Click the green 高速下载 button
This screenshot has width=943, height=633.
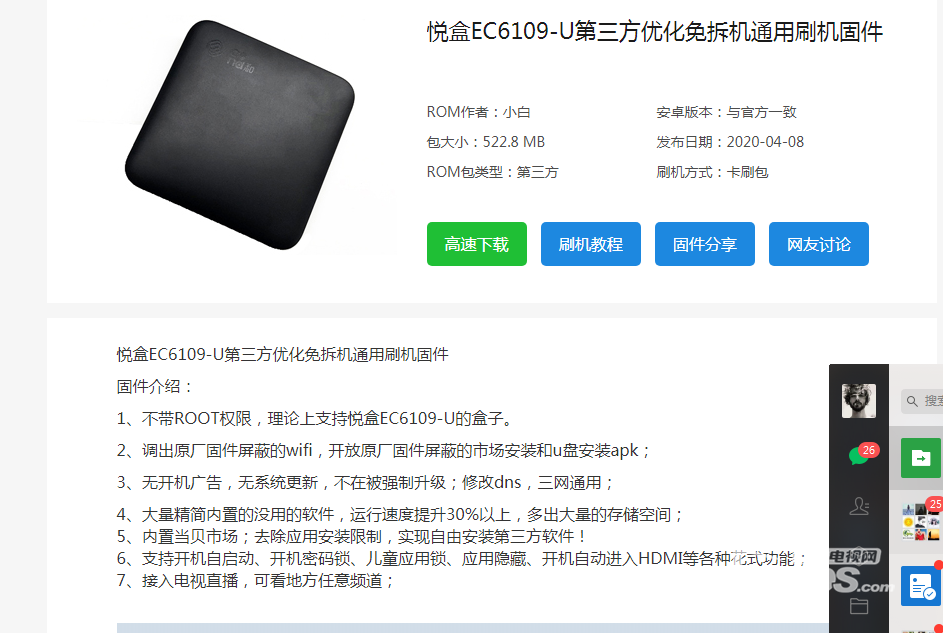(477, 244)
